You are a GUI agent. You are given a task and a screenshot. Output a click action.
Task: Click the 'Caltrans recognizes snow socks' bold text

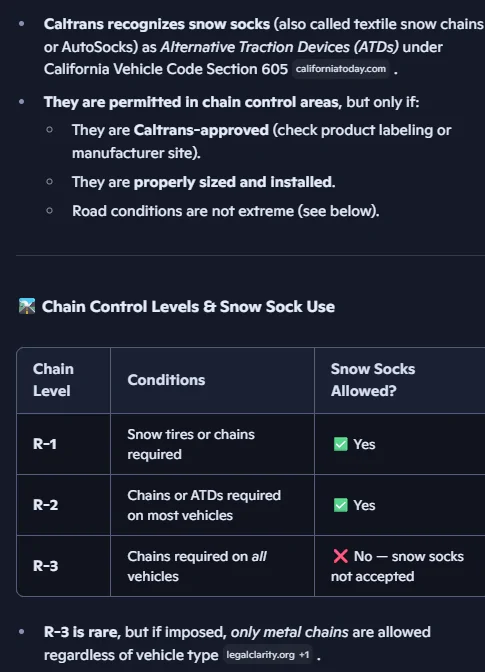coord(157,24)
